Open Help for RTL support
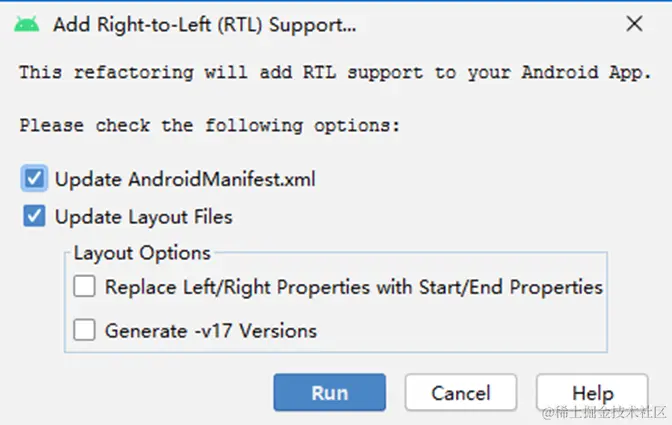This screenshot has height=425, width=672. tap(592, 392)
